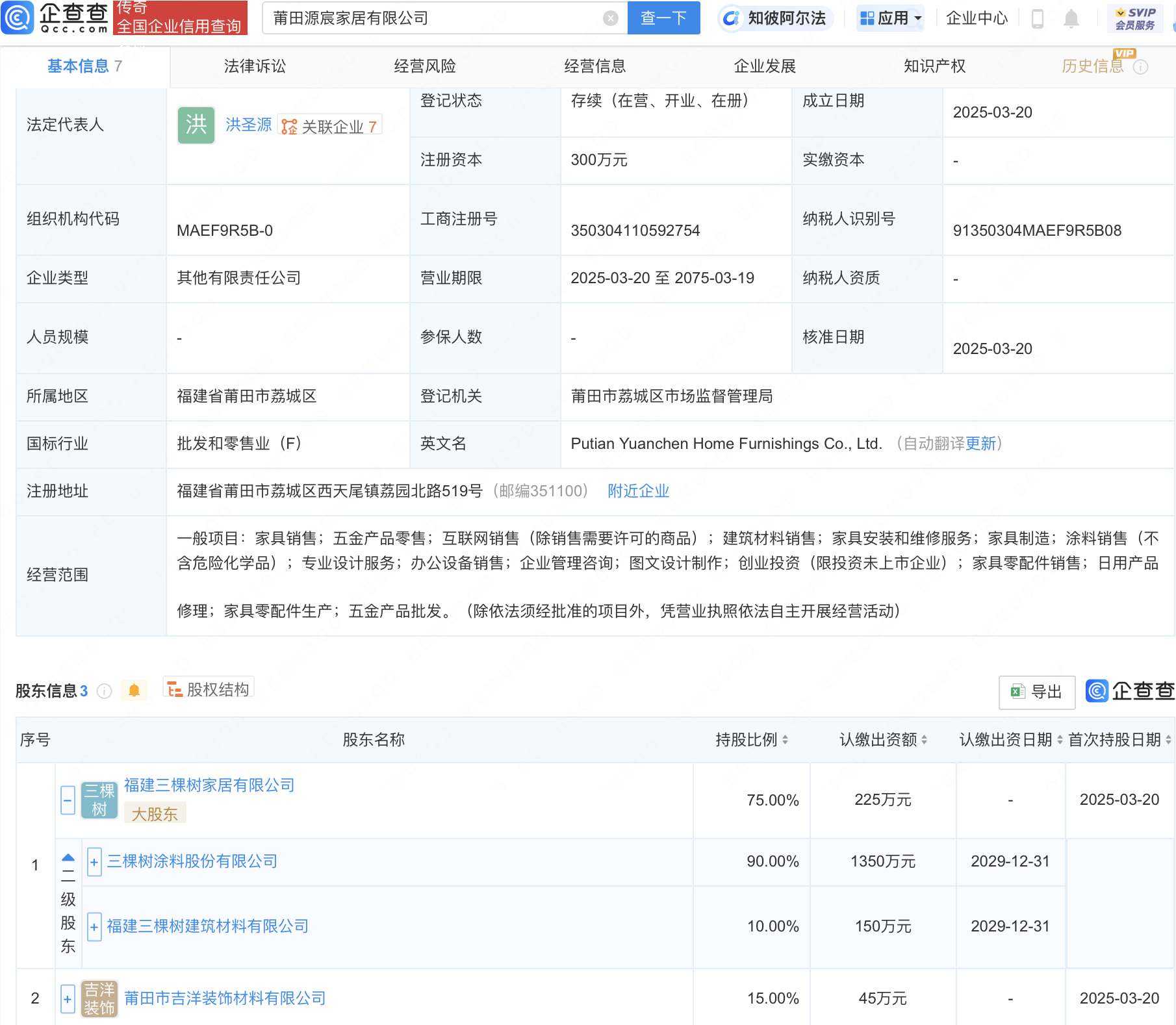Viewport: 1176px width, 1025px height.
Task: Export shareholder table with 导出
Action: [1037, 692]
